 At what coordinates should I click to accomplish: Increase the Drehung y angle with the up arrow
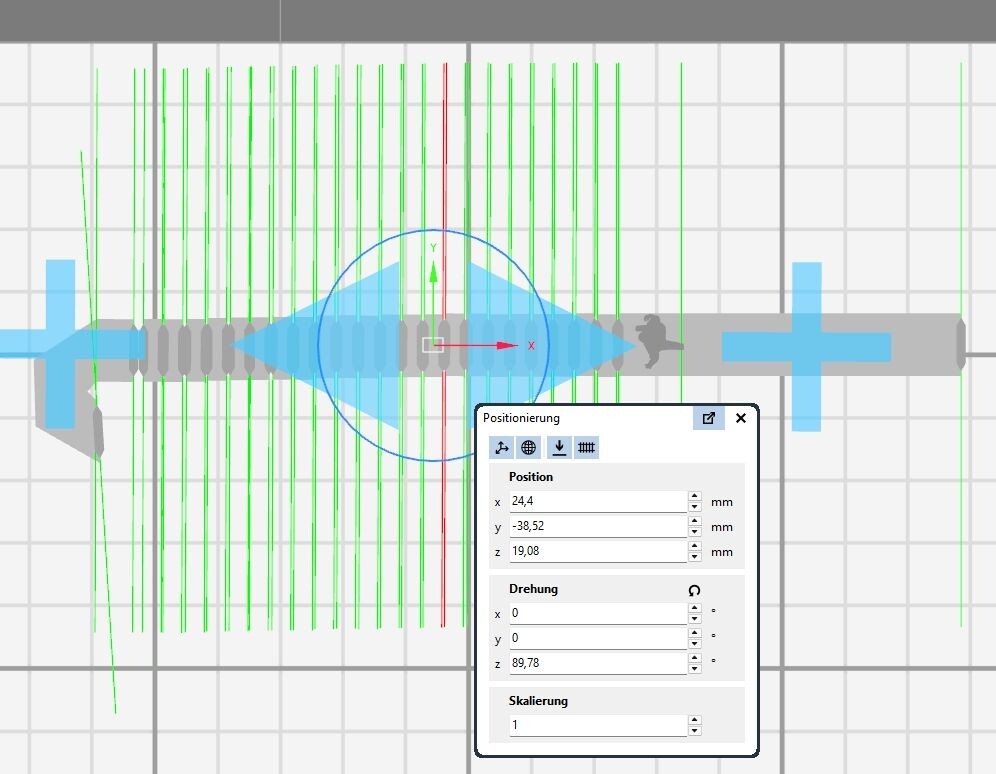[695, 633]
